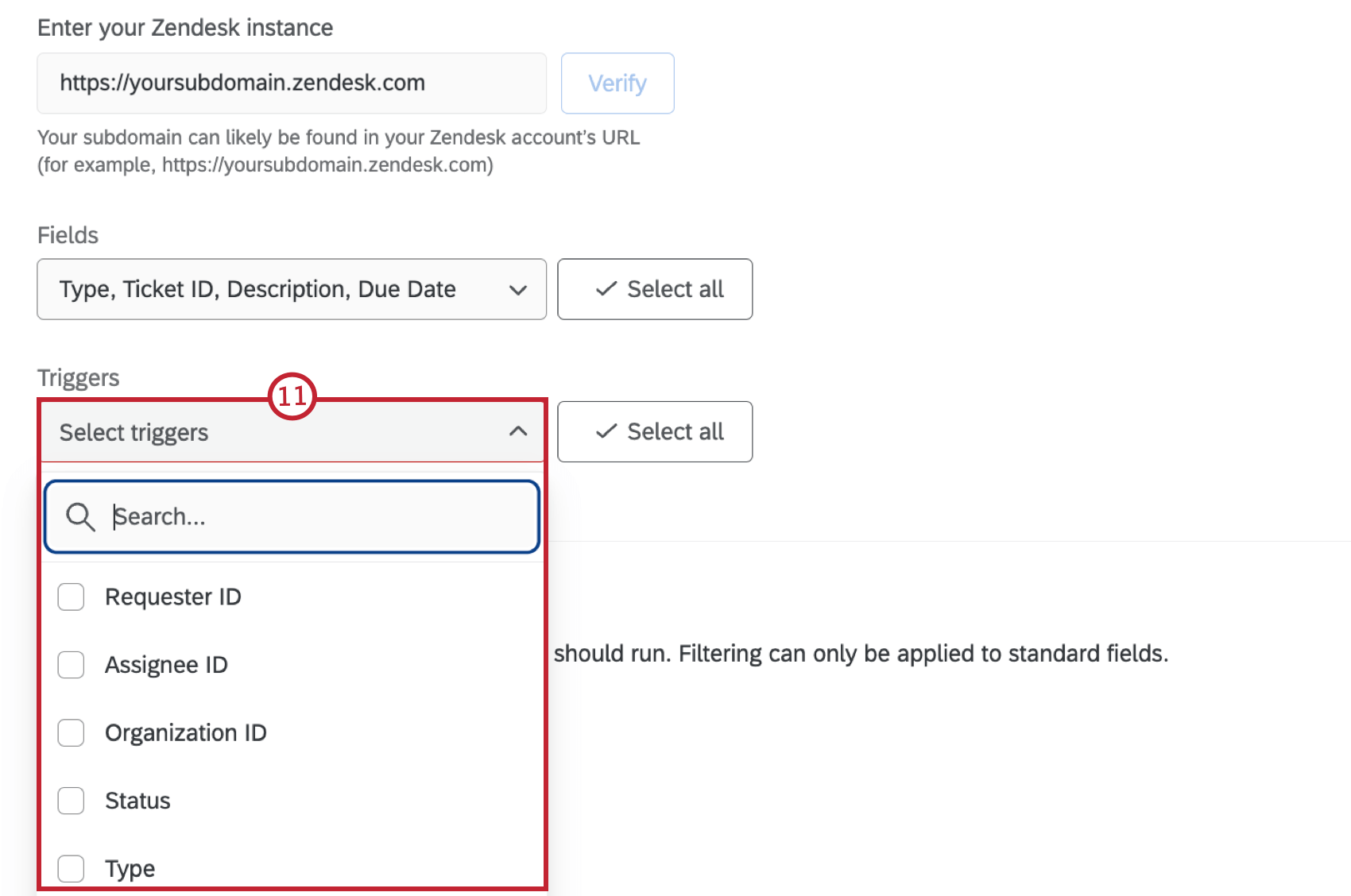Click the checkmark icon in Fields Select all

pyautogui.click(x=606, y=289)
